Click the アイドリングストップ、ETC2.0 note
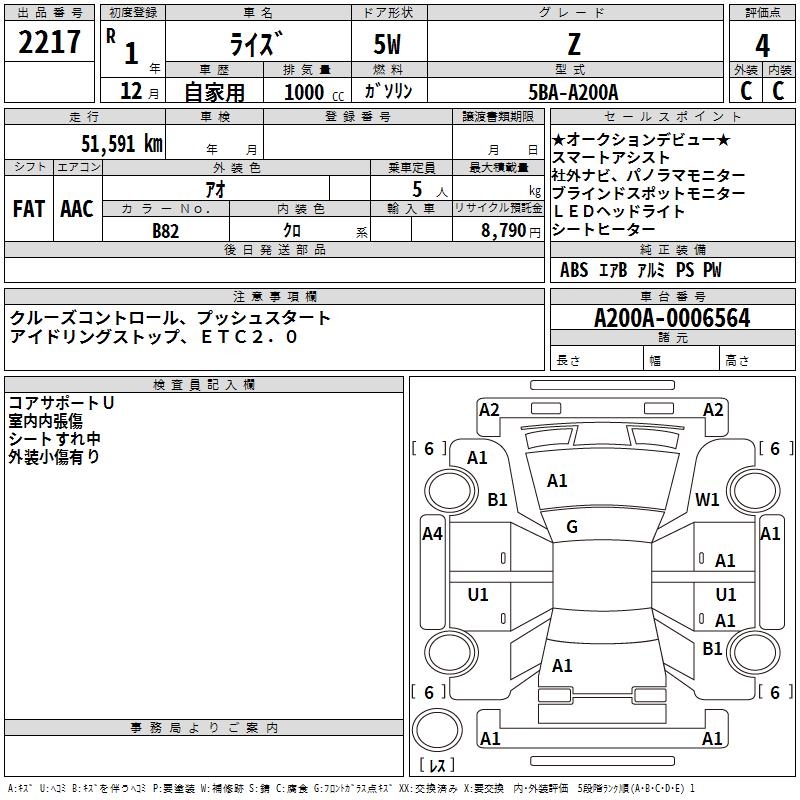 [154, 336]
